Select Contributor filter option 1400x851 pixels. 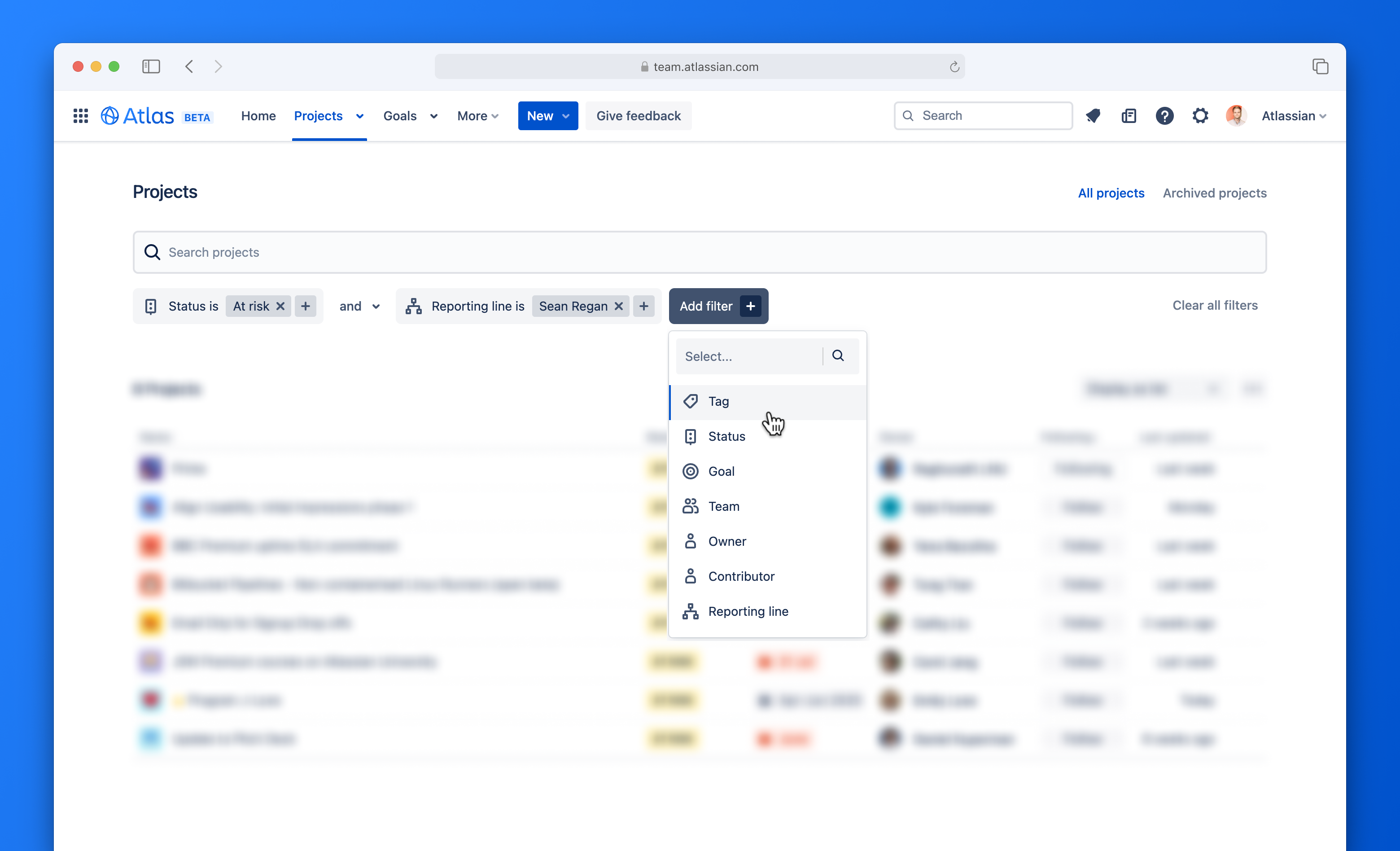[x=768, y=576]
